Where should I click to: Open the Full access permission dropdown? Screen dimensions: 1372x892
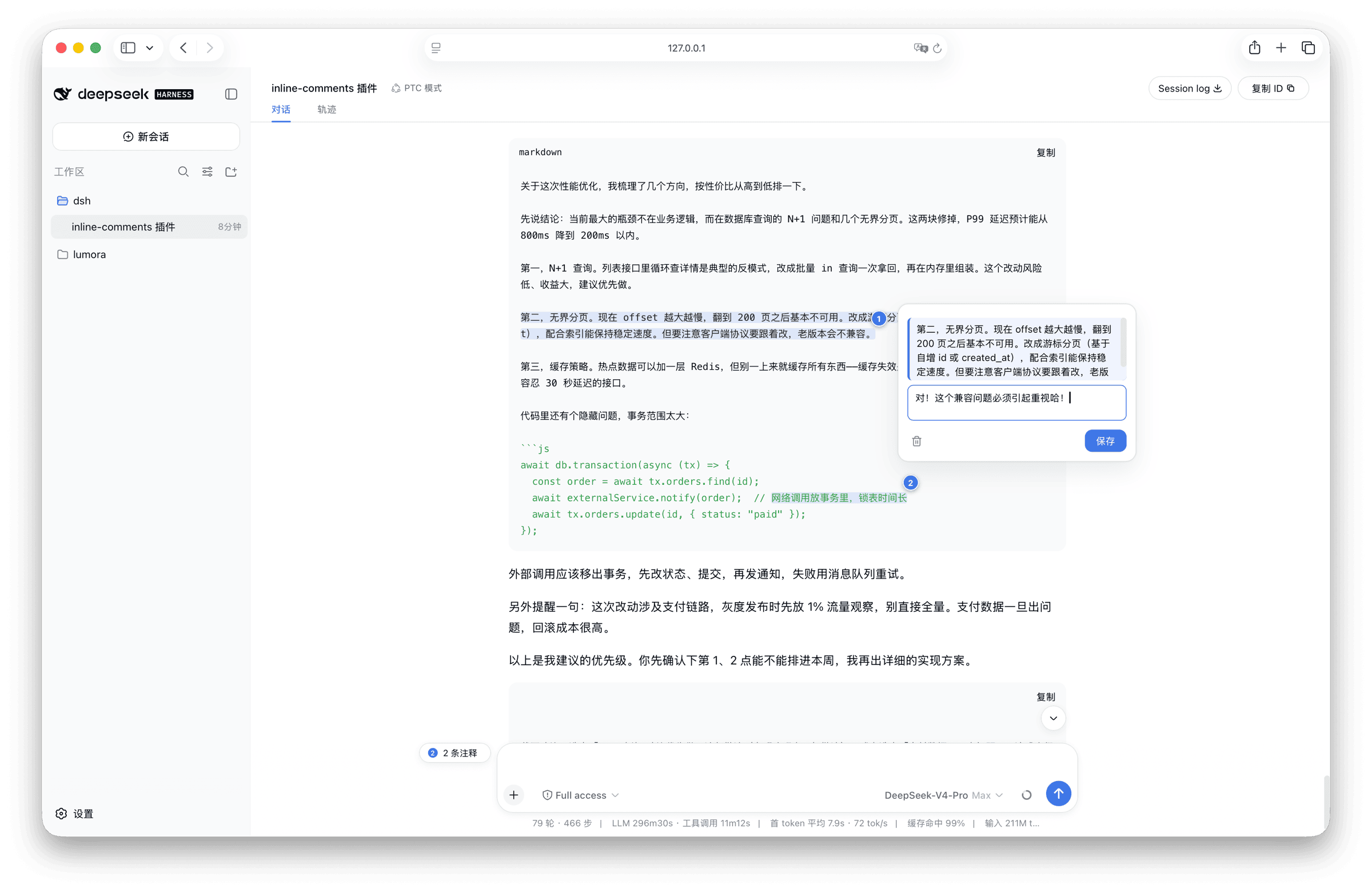(580, 795)
